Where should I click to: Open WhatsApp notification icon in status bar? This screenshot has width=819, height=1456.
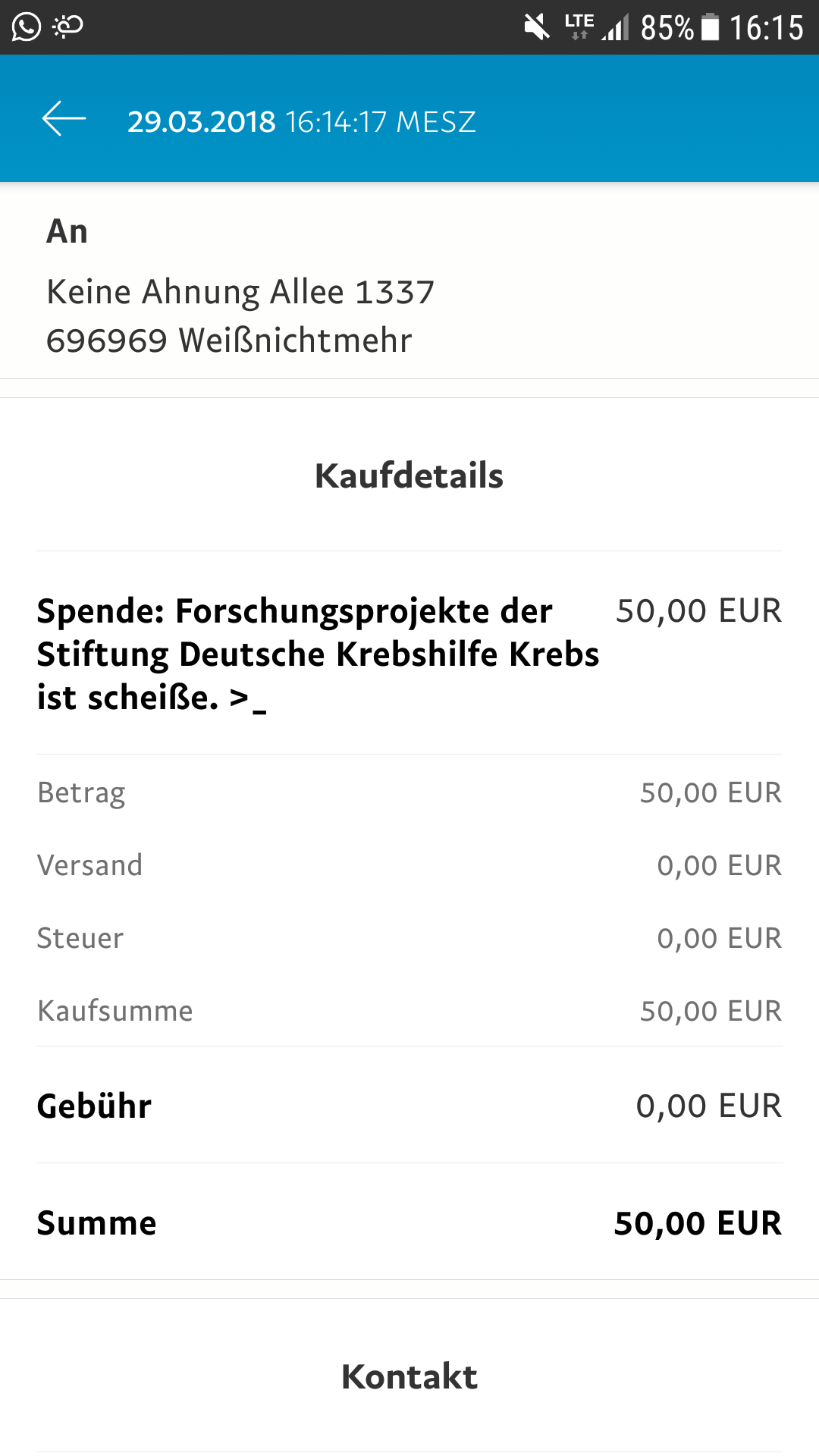coord(27,27)
